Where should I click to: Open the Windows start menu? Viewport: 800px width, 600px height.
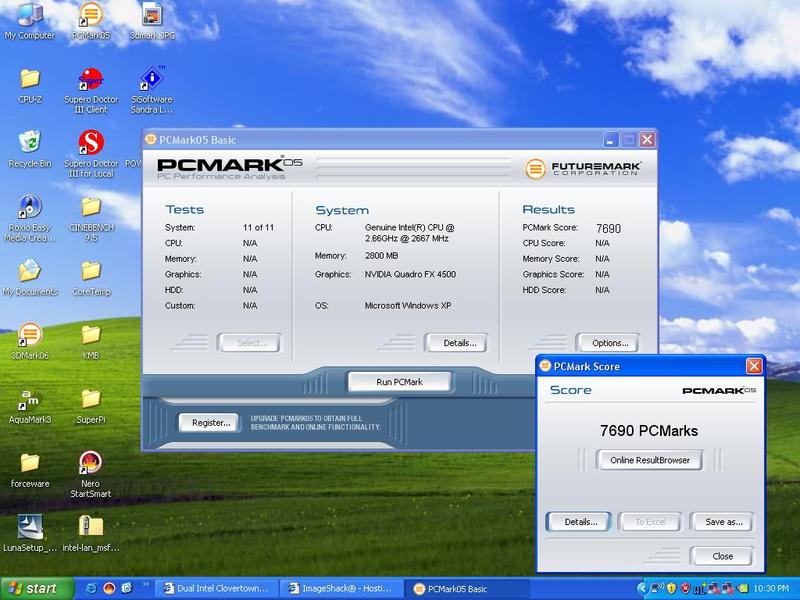pyautogui.click(x=37, y=588)
